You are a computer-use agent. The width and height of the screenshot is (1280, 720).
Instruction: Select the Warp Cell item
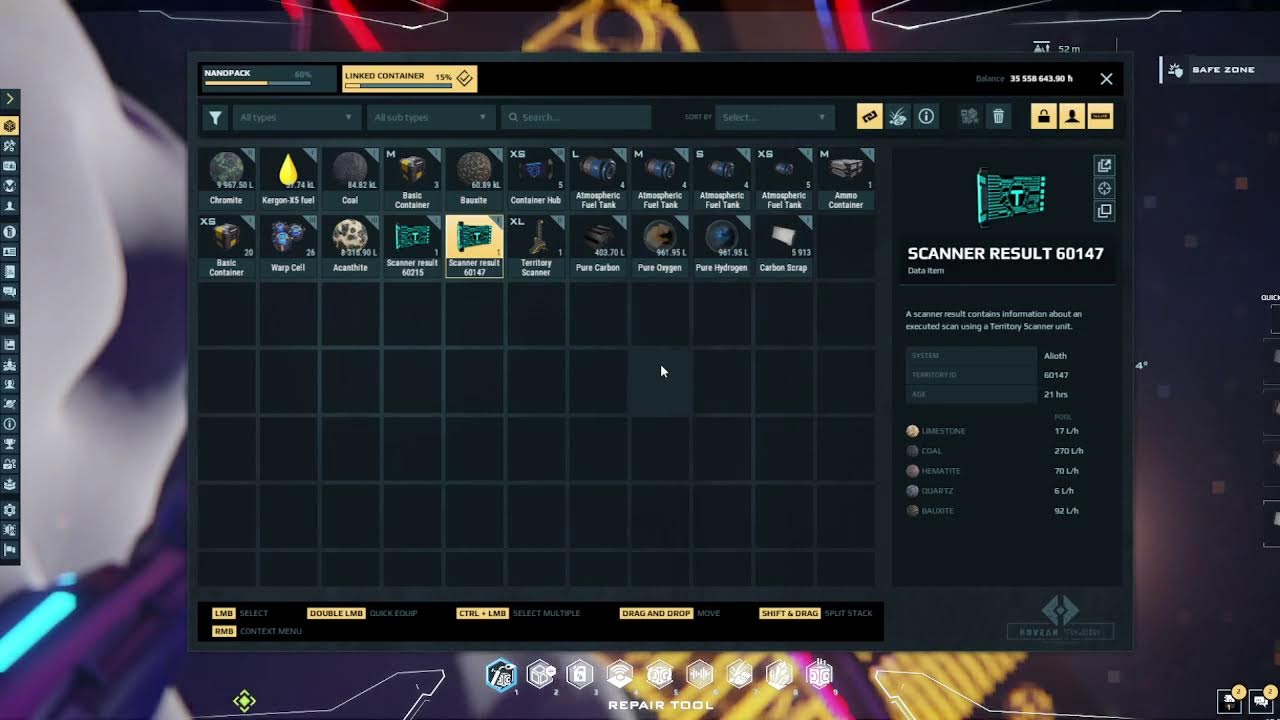[288, 246]
